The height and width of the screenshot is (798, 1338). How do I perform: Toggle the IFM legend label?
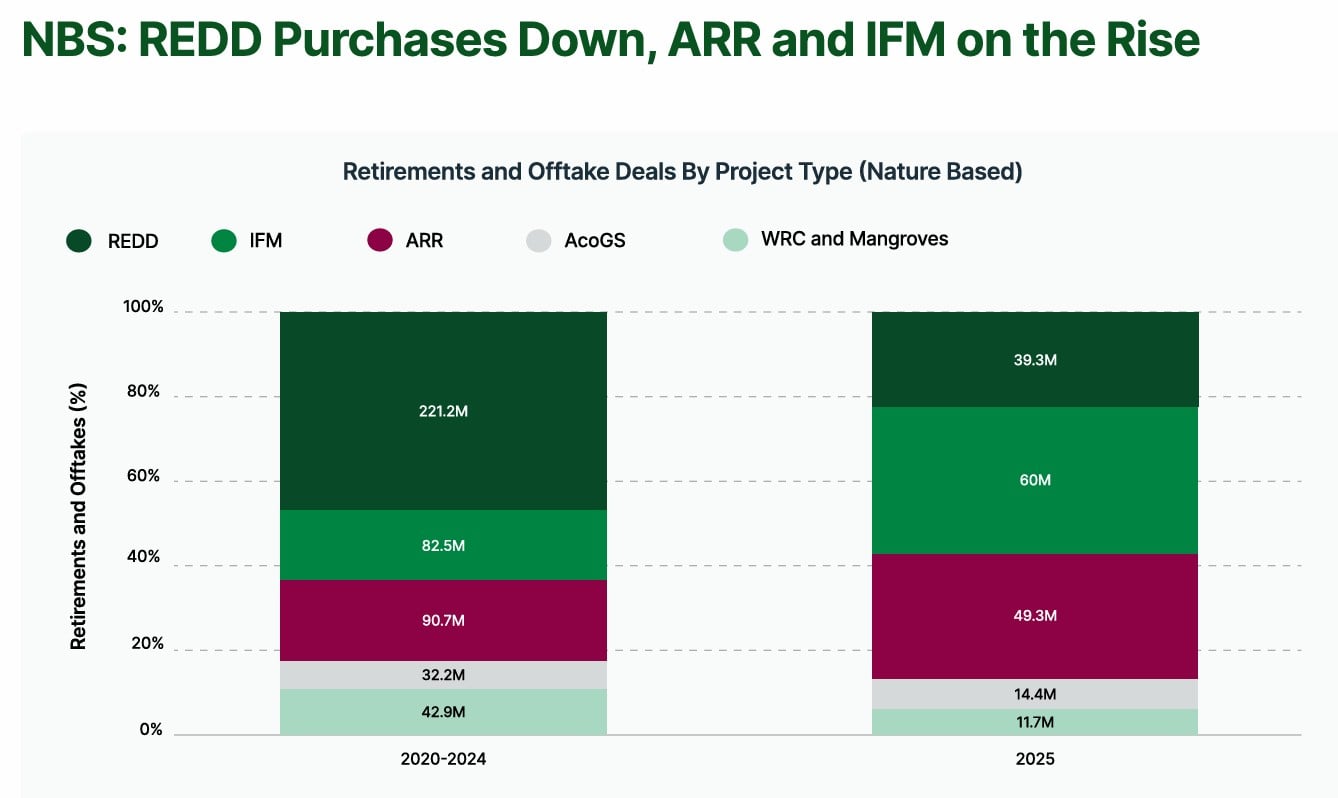(266, 241)
